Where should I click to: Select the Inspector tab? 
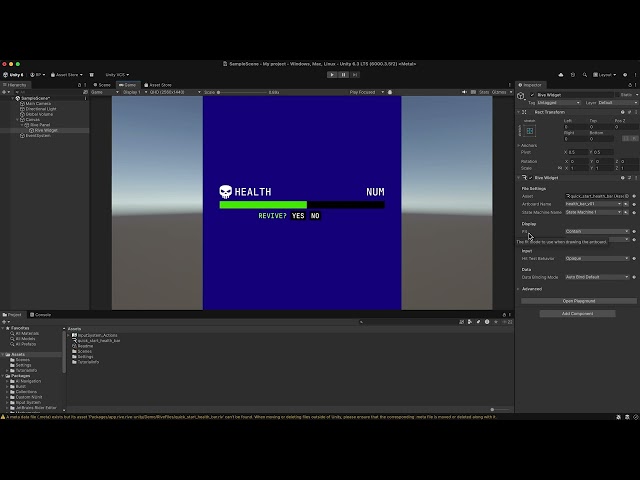(530, 85)
